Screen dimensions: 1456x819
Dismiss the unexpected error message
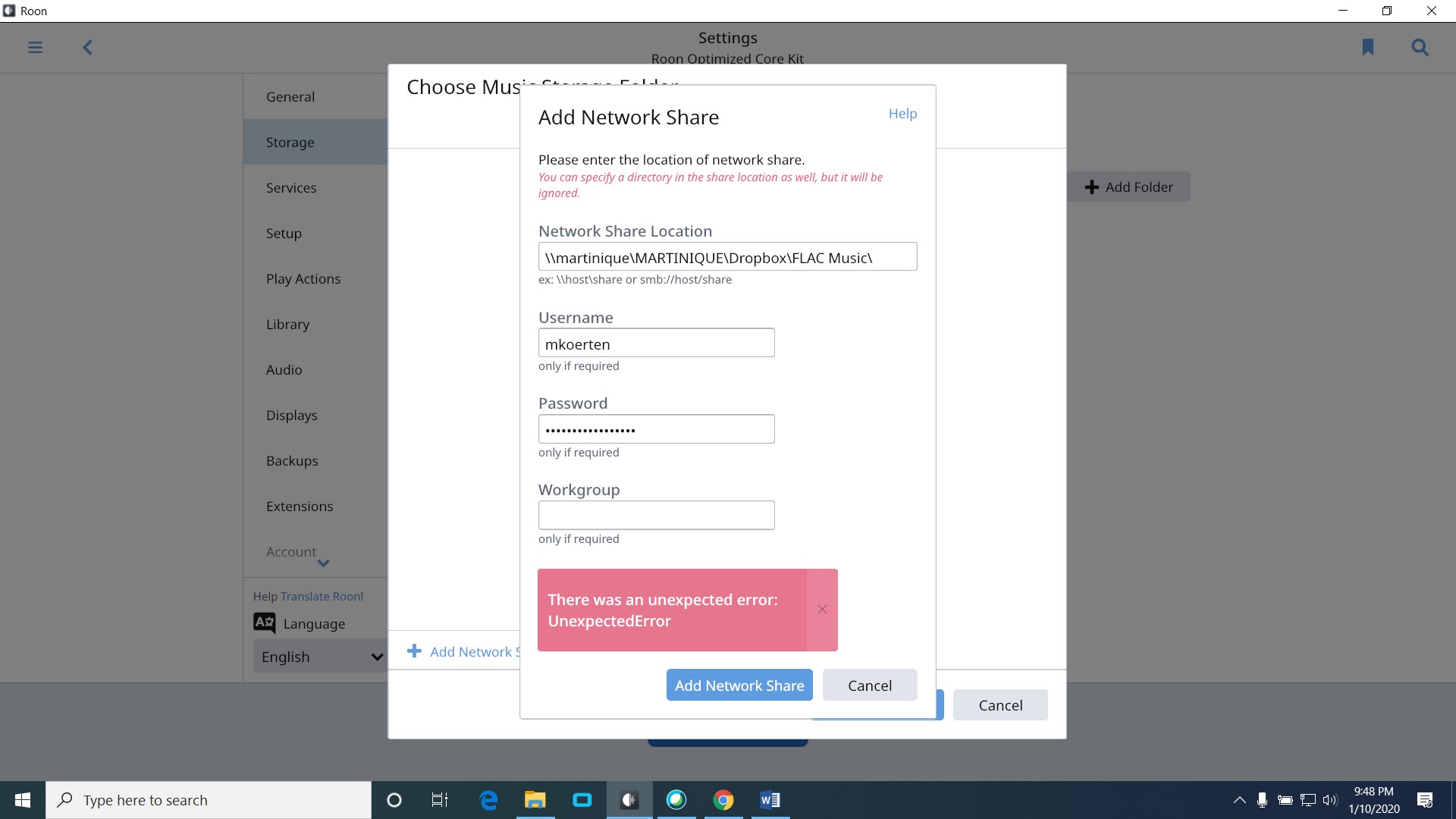click(822, 610)
